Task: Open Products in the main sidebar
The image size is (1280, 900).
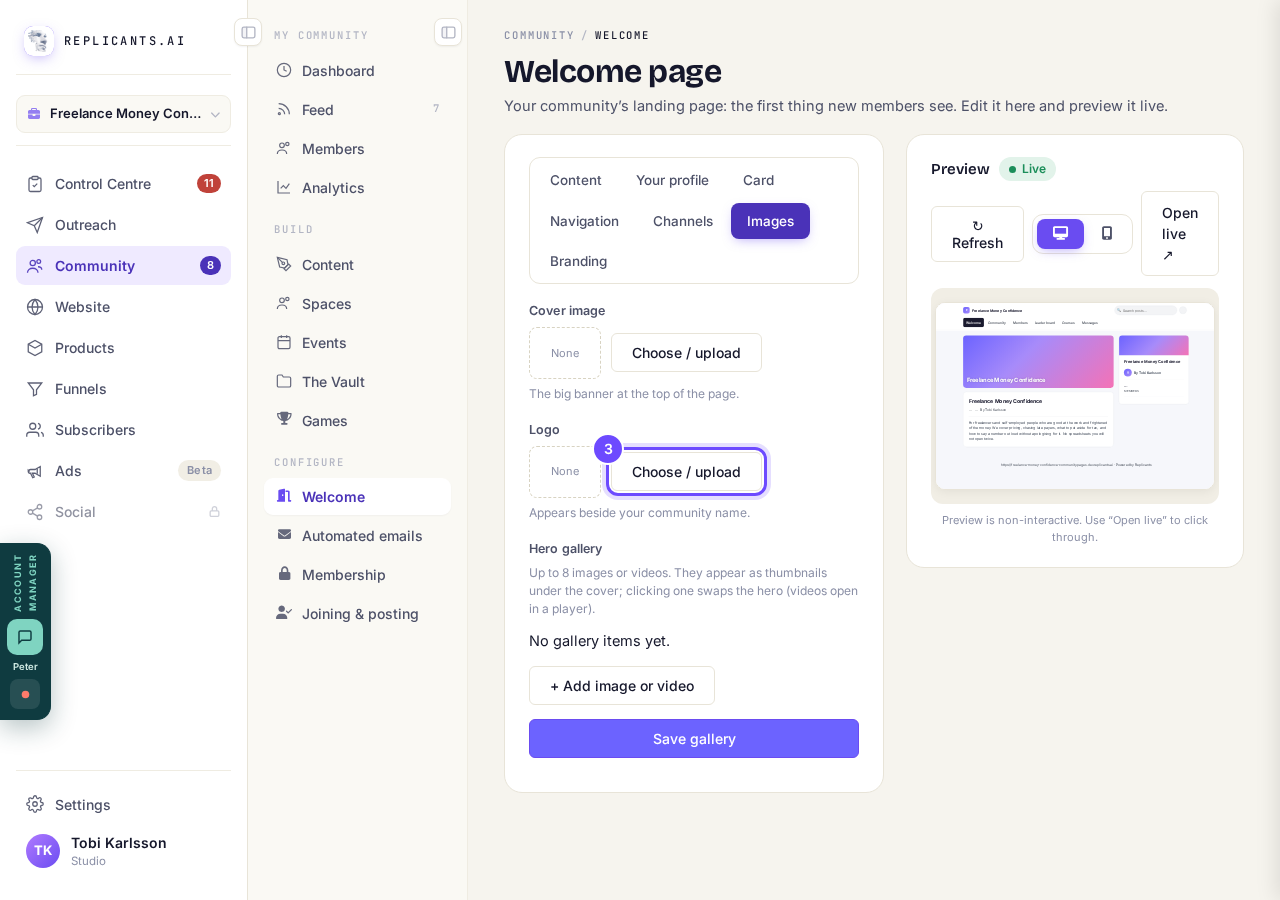Action: point(123,348)
